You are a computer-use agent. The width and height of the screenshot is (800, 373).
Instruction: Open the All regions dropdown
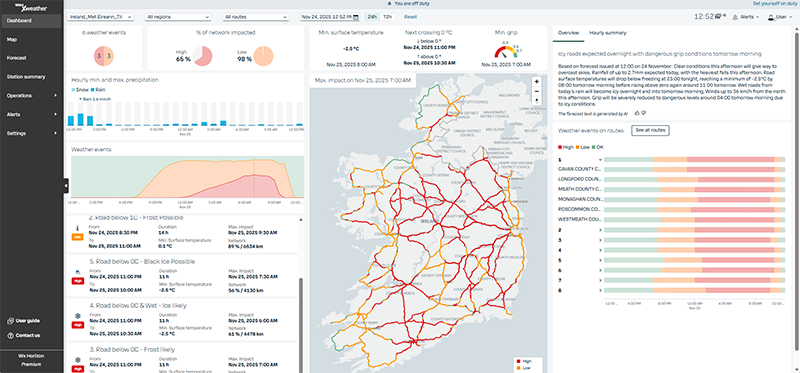(178, 17)
